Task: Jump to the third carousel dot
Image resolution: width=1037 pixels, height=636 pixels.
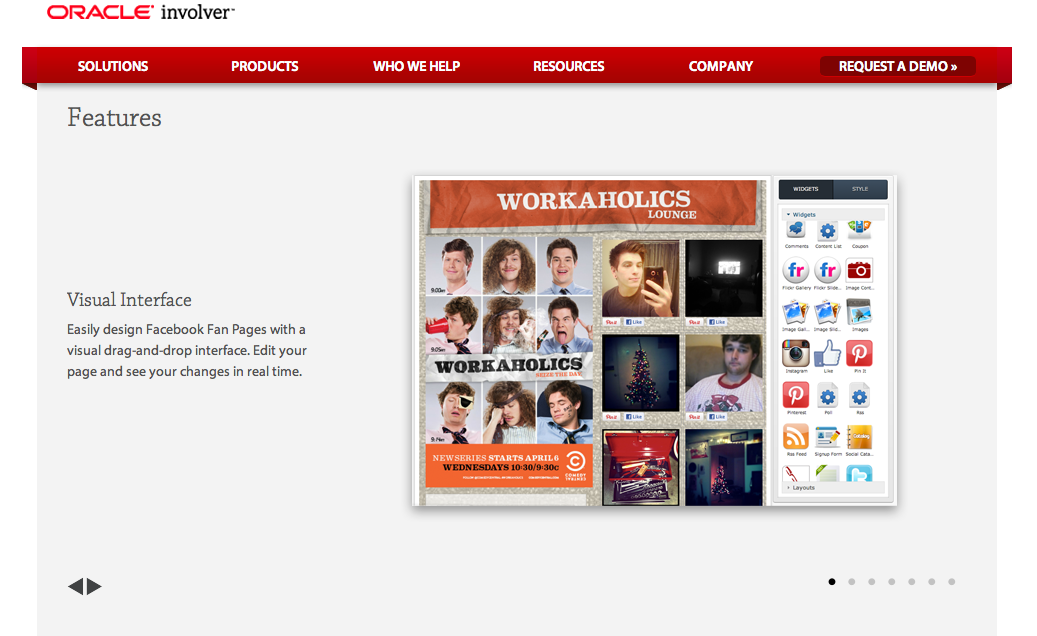Action: pyautogui.click(x=872, y=582)
